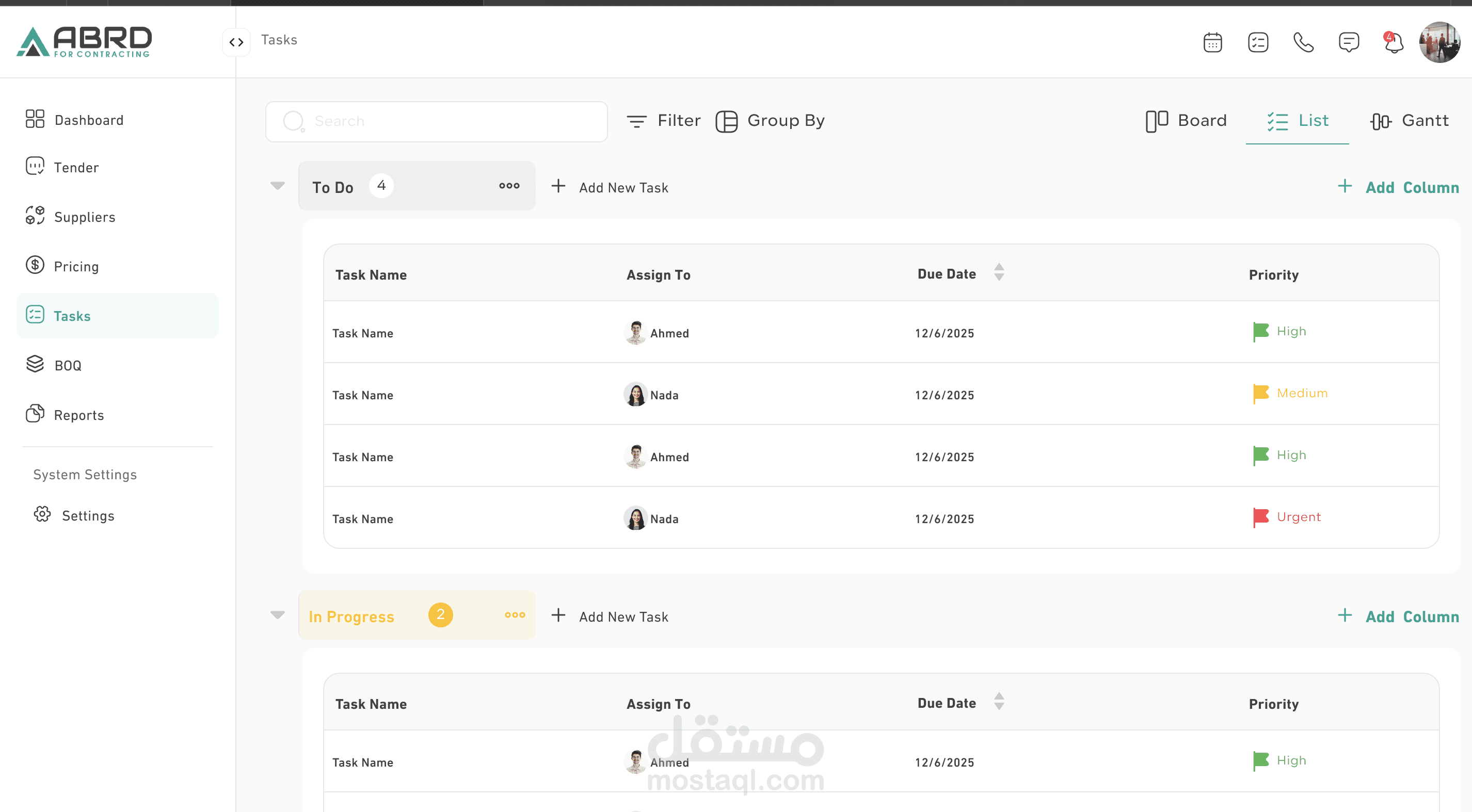Sort To Do table by Due Date
The width and height of the screenshot is (1472, 812).
[x=998, y=272]
